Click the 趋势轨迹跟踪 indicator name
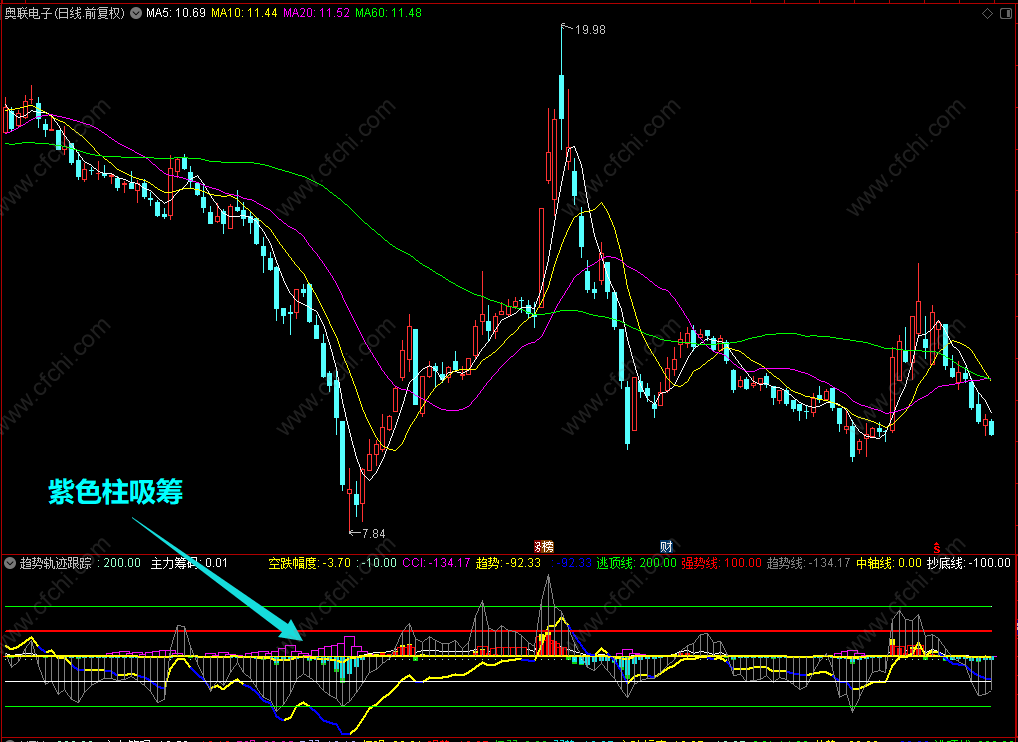 tap(56, 563)
